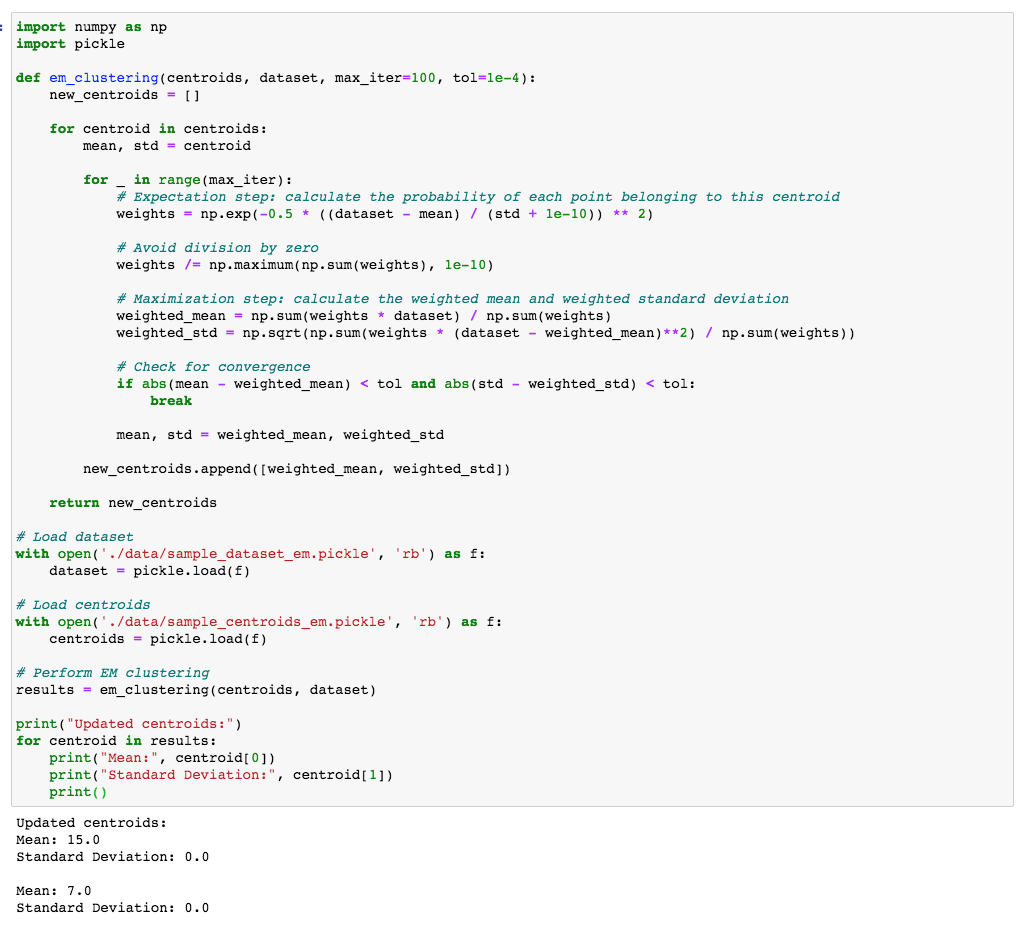Screen dimensions: 1030x930
Task: Click the print "Updated centroids:" code line
Action: pyautogui.click(x=129, y=724)
